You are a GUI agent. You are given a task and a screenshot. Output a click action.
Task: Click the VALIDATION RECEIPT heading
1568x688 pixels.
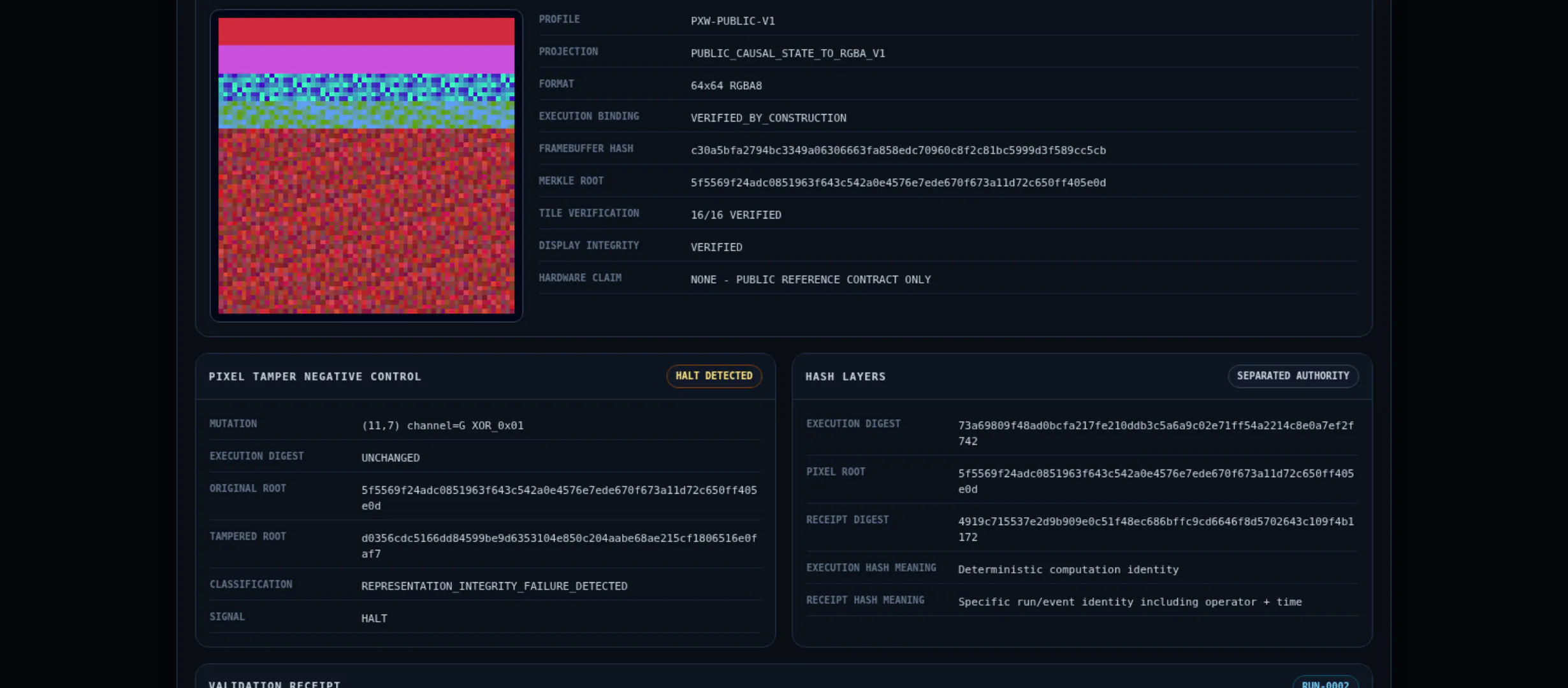pos(274,684)
